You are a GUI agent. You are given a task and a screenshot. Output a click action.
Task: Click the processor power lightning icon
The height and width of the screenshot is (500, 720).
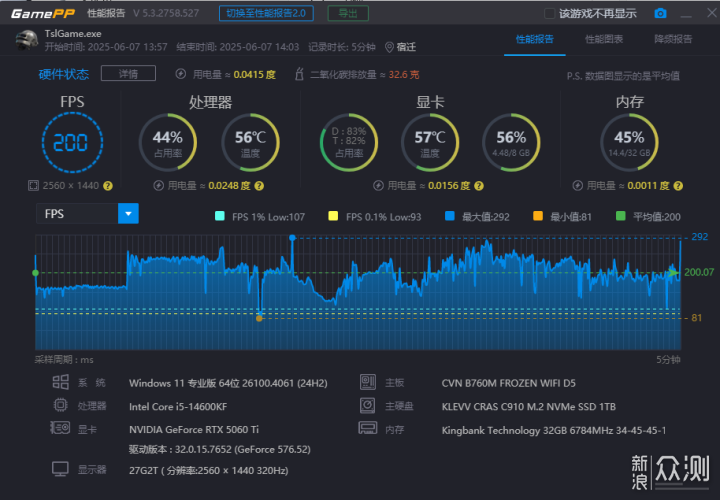(158, 185)
